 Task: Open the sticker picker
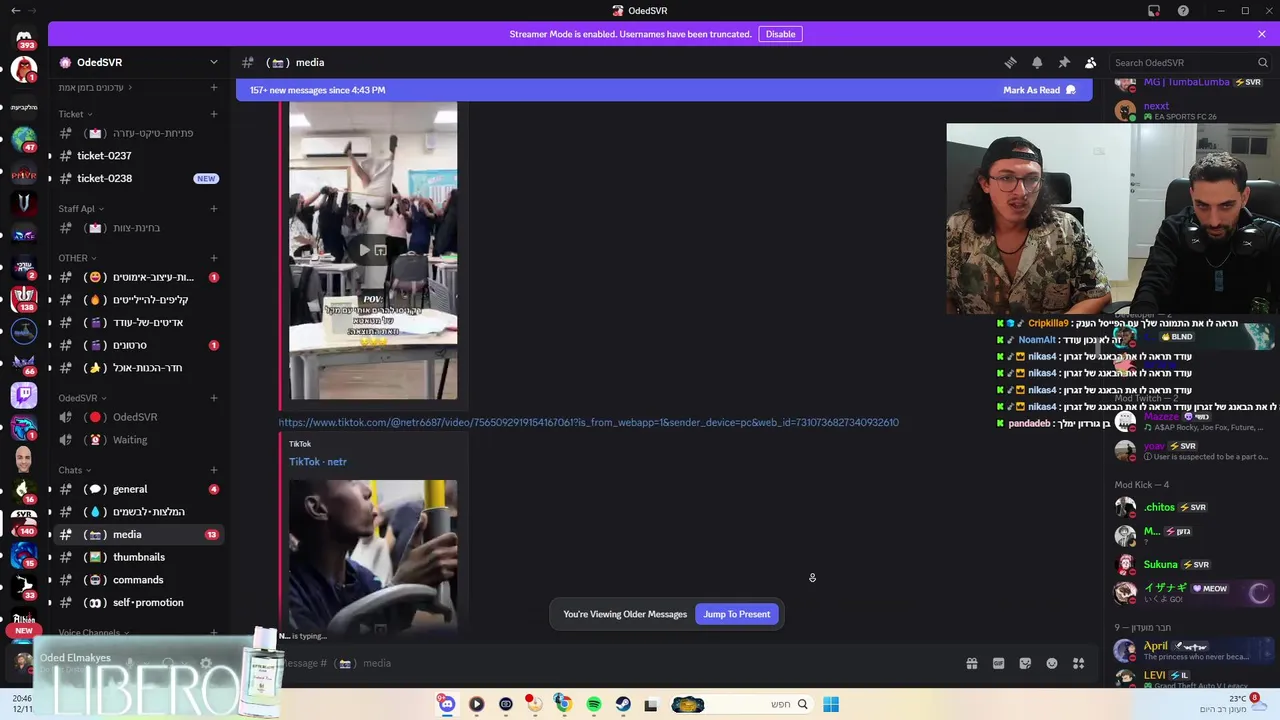(1025, 663)
